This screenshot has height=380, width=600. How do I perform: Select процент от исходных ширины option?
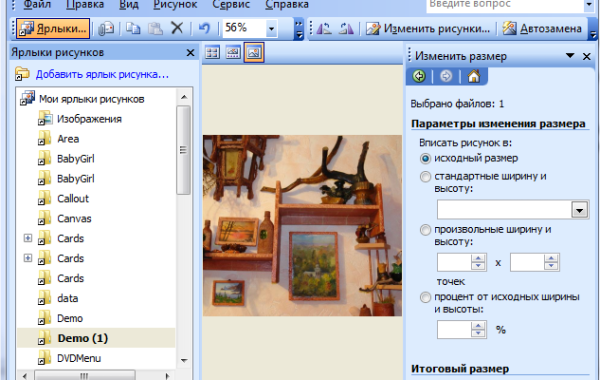click(x=425, y=297)
